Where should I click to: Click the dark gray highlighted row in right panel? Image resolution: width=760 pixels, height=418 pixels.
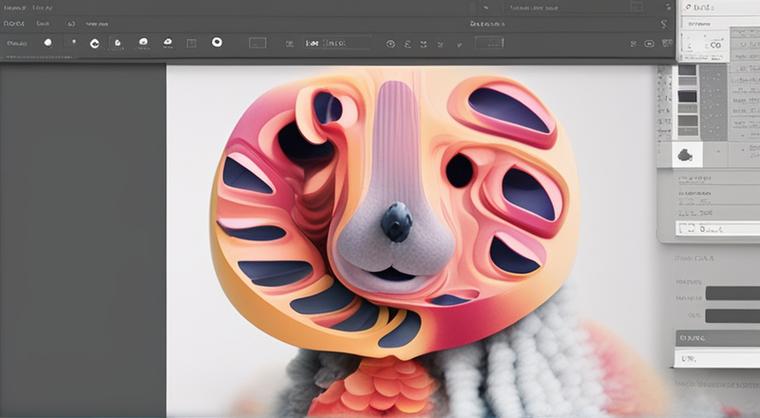(717, 338)
